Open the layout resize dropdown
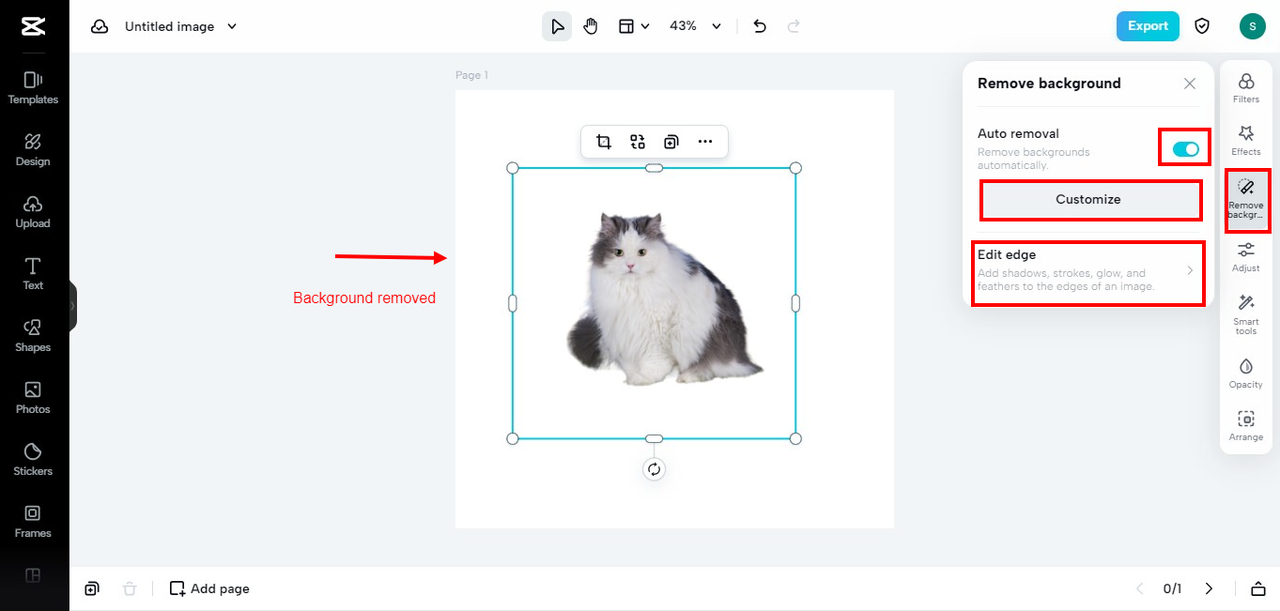The width and height of the screenshot is (1280, 611). click(634, 26)
